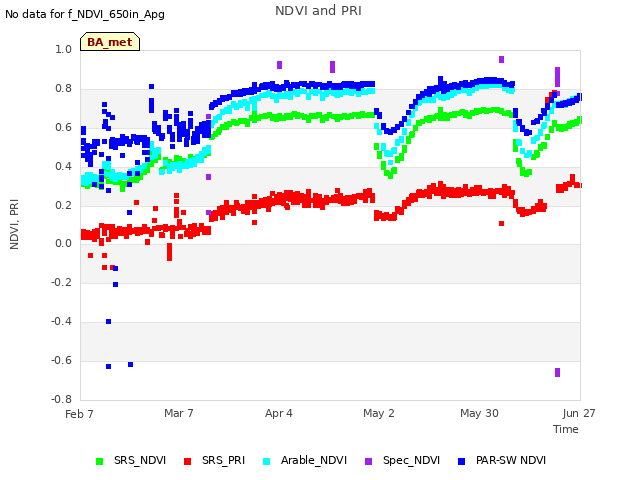Click the -0.4 y-axis tick label
This screenshot has width=640, height=480.
pyautogui.click(x=62, y=322)
